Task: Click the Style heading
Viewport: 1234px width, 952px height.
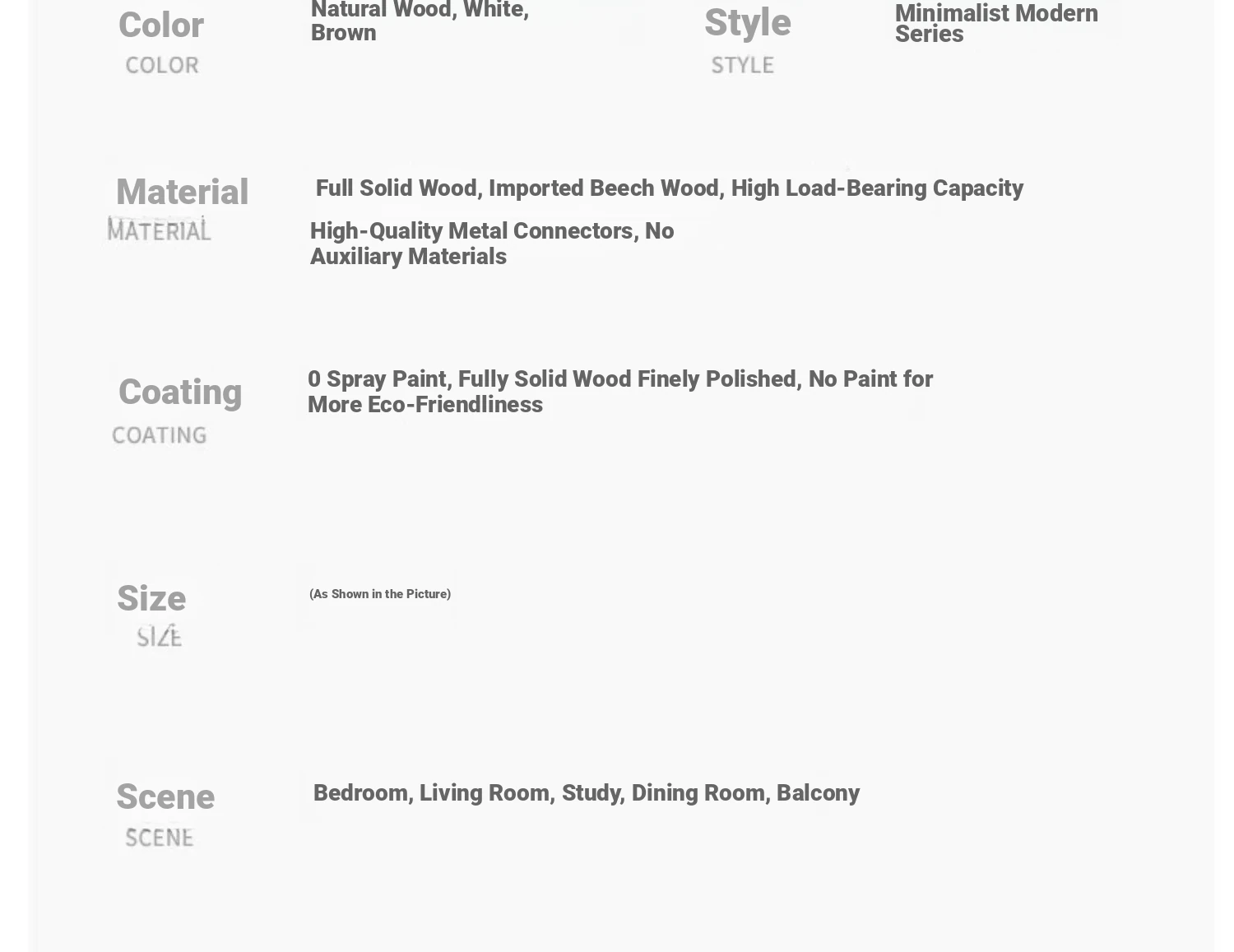Action: point(747,22)
